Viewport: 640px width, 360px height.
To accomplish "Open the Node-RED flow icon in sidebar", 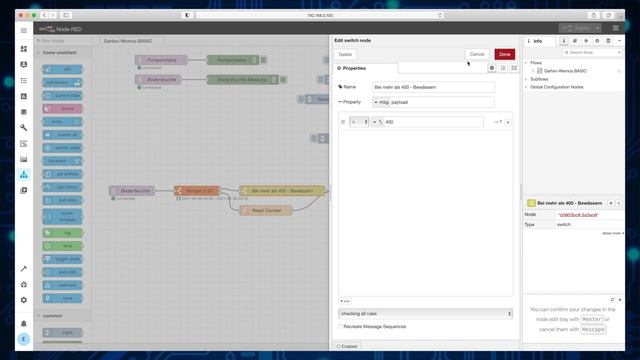I will 24,175.
